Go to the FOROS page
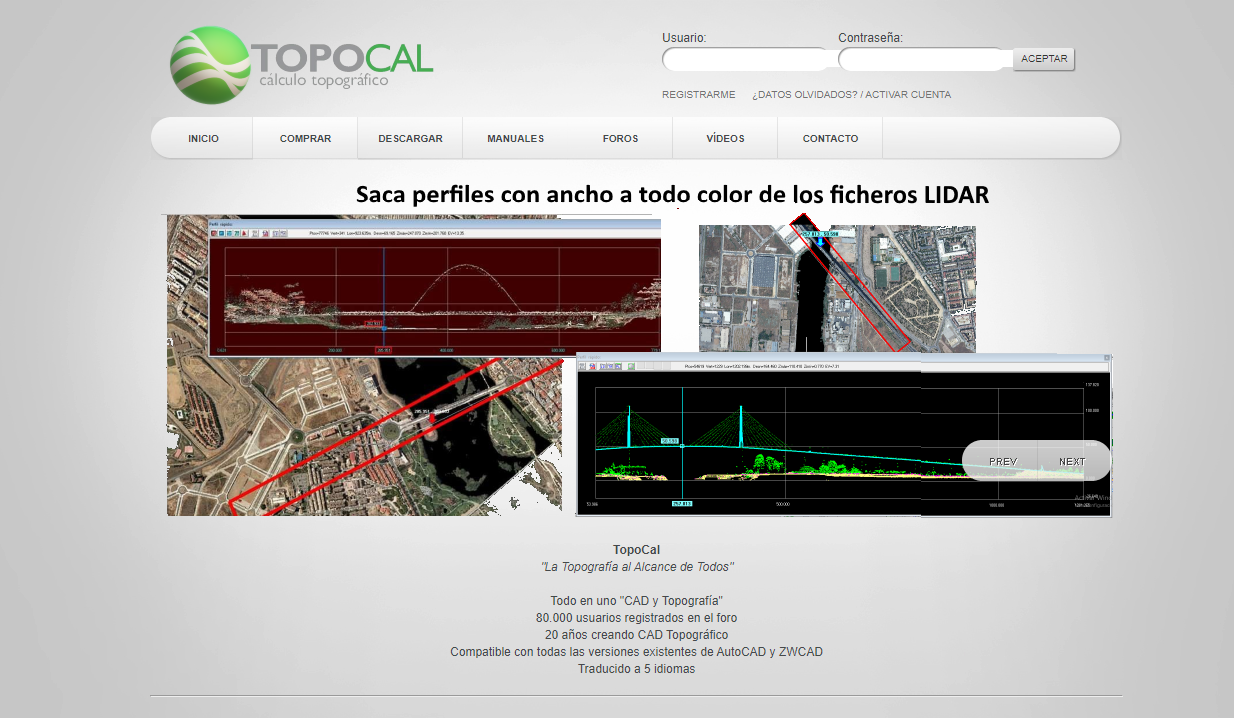This screenshot has height=718, width=1234. (x=621, y=138)
